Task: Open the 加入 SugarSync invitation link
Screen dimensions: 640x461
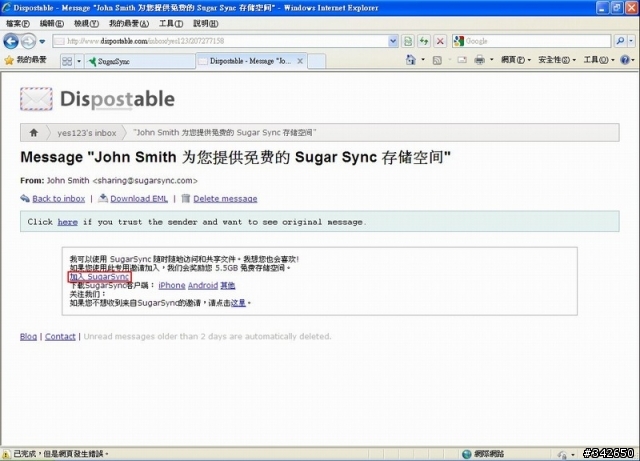Action: coord(99,276)
